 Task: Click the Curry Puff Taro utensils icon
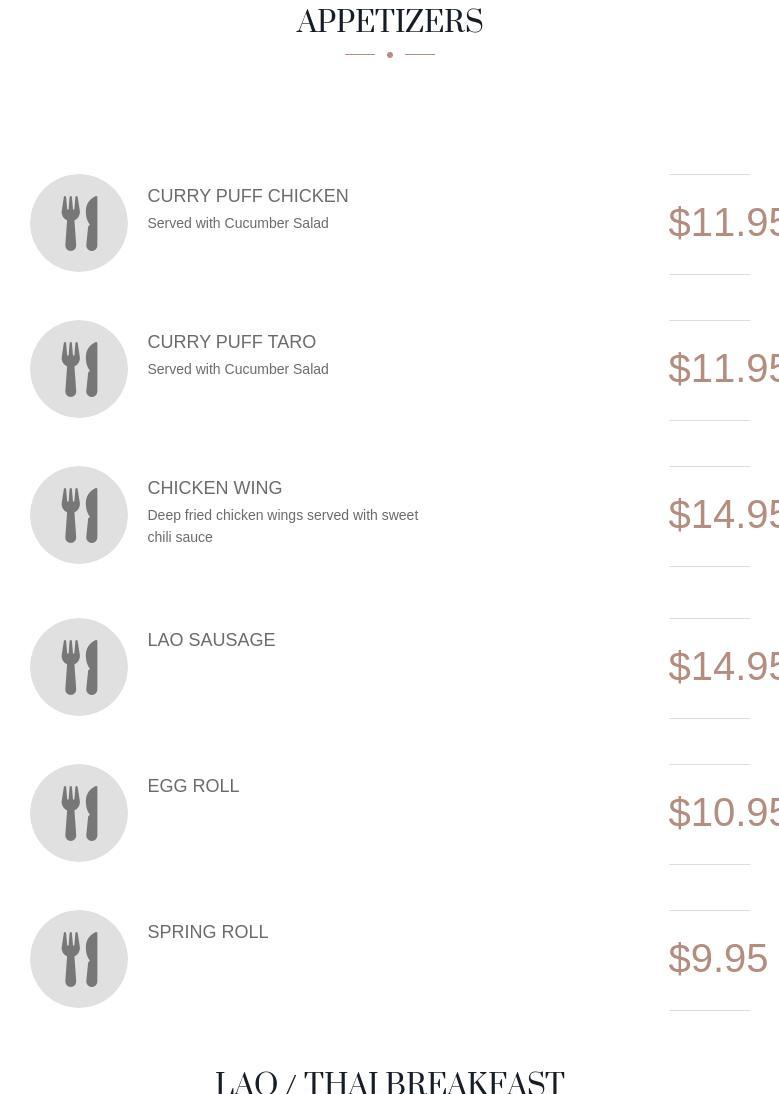pyautogui.click(x=79, y=369)
